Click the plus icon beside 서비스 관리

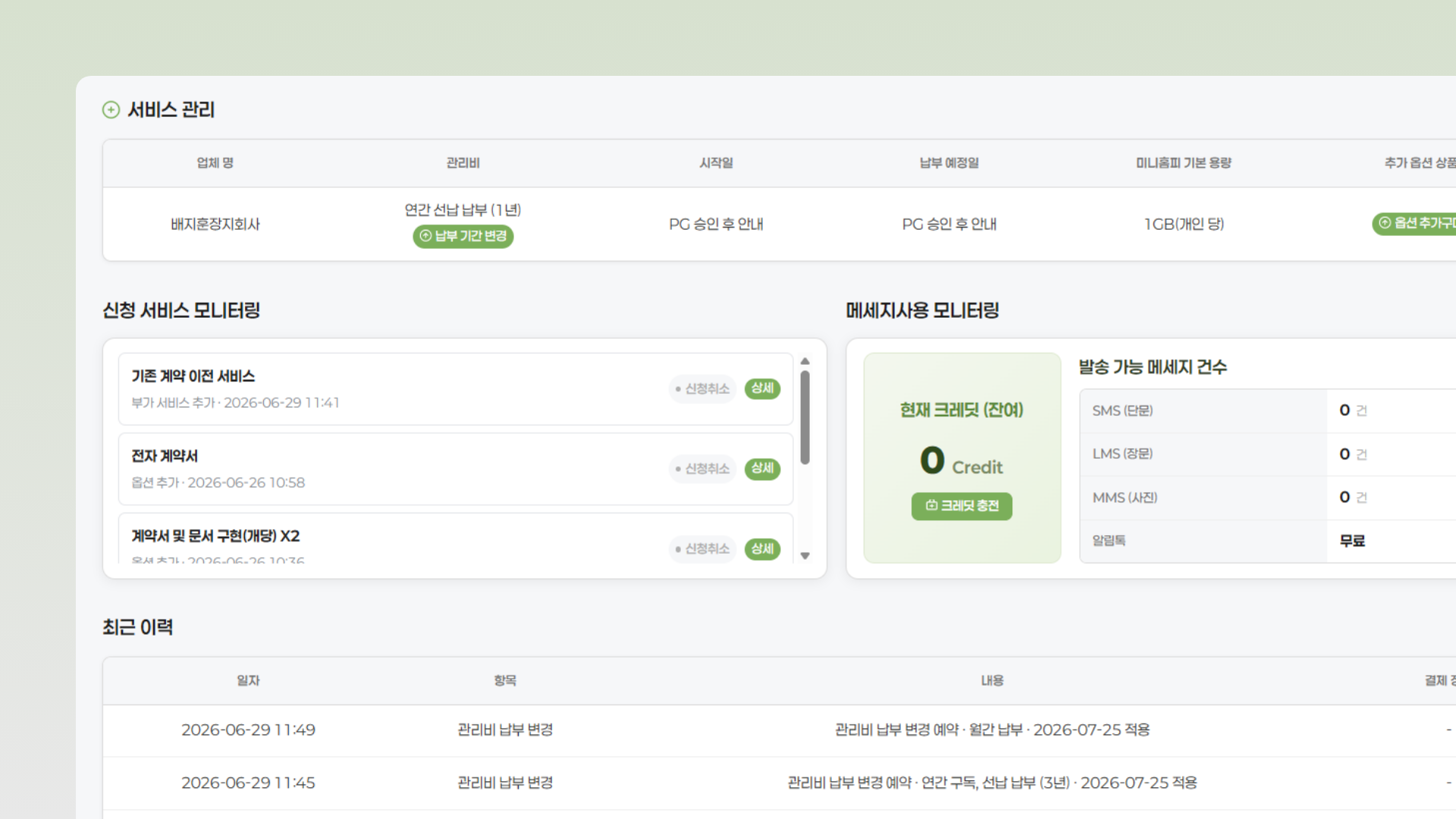[111, 110]
